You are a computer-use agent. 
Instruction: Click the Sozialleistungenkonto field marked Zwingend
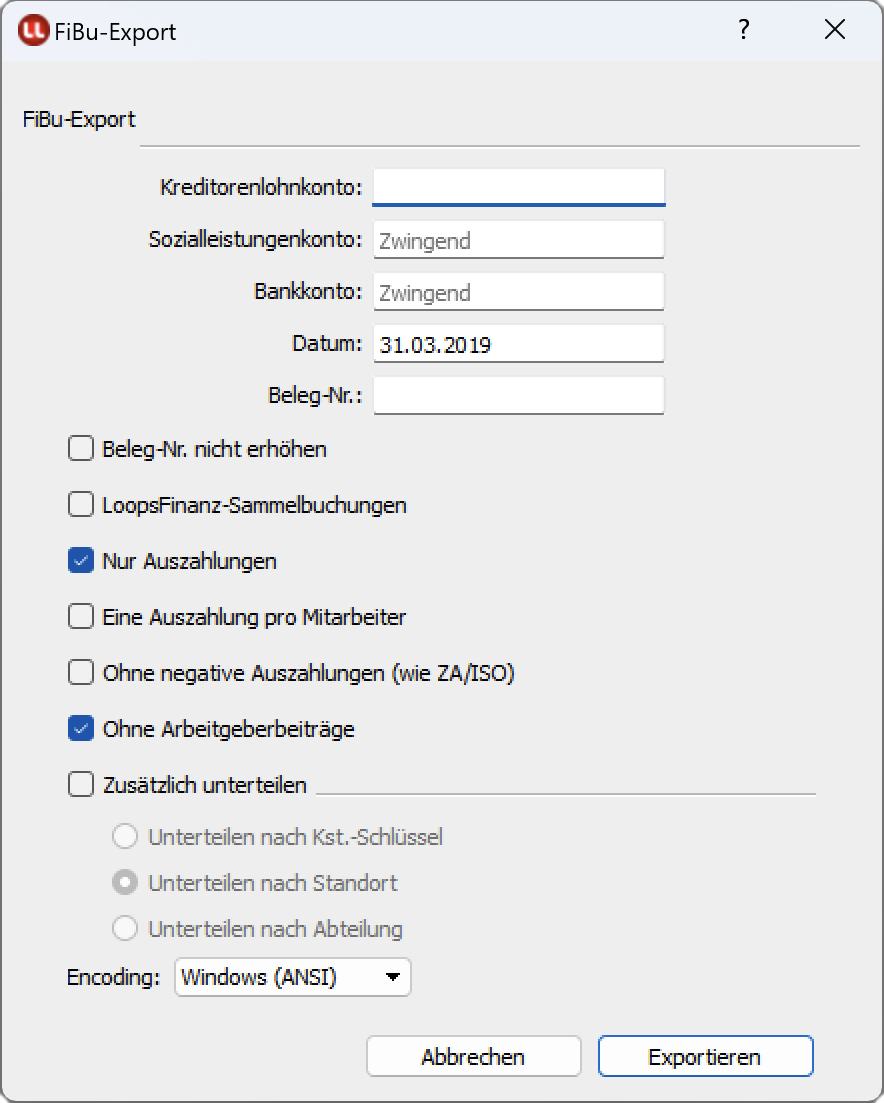(x=518, y=239)
